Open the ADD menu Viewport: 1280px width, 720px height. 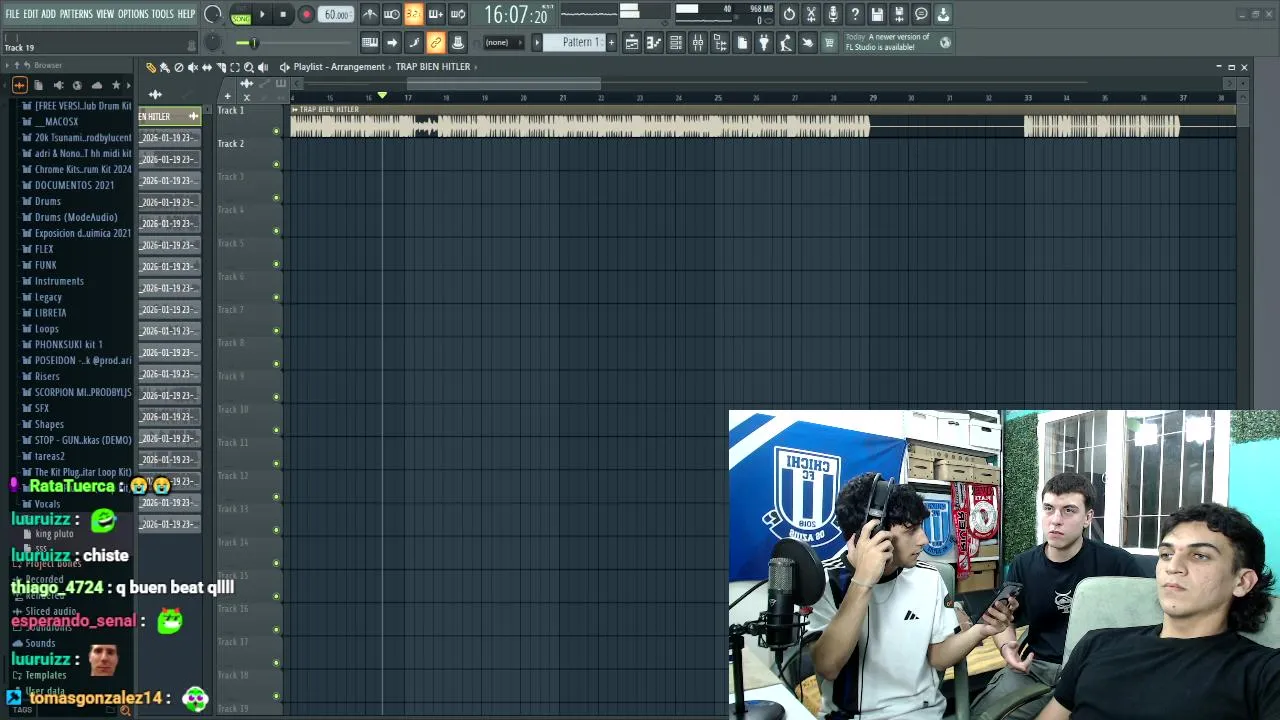coord(48,14)
